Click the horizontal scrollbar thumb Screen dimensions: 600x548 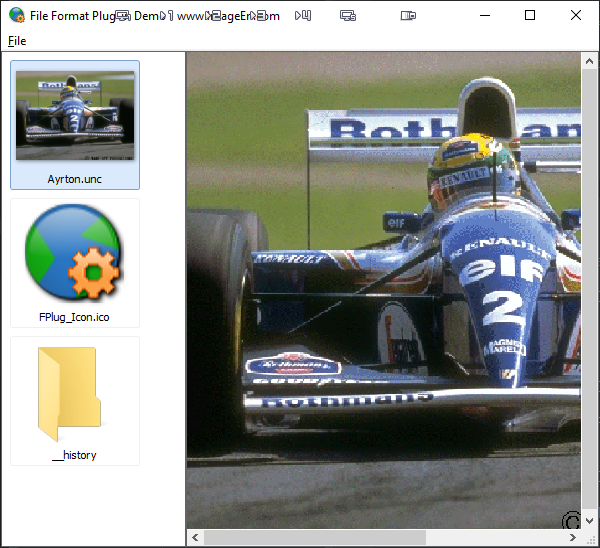click(x=315, y=537)
